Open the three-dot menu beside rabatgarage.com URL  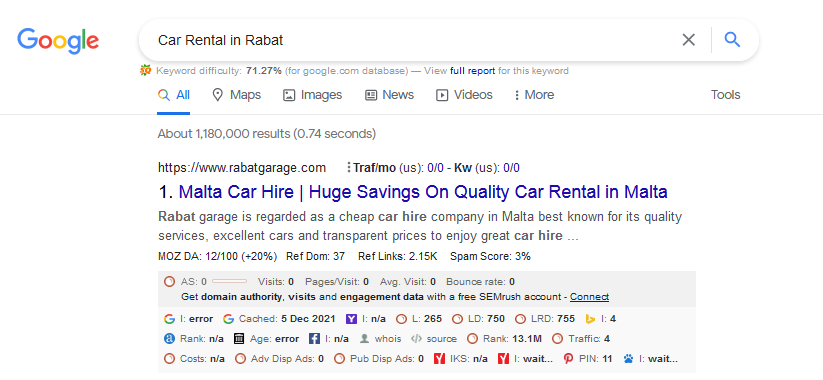349,168
